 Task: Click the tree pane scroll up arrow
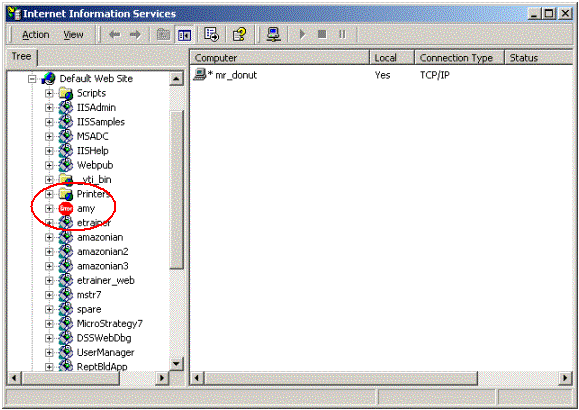[x=177, y=78]
